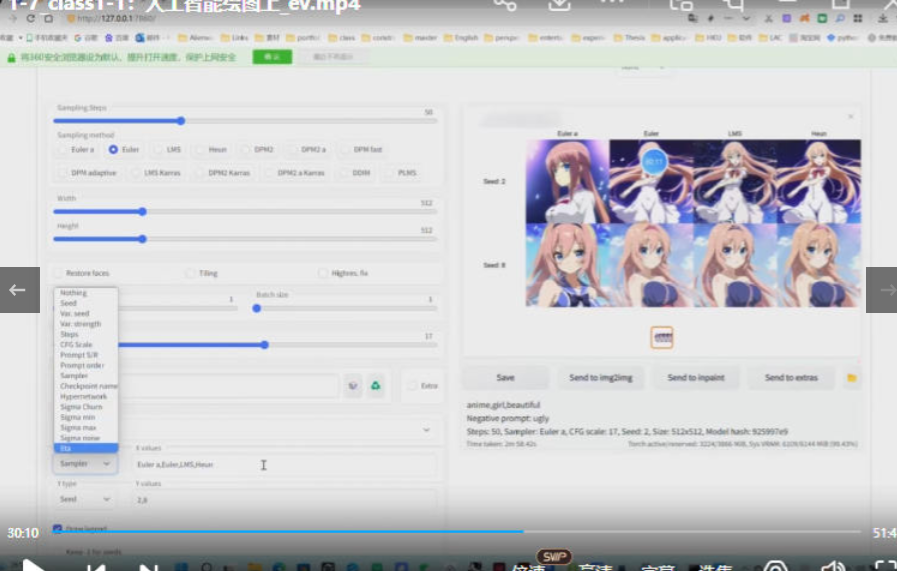Screen dimensions: 897x571
Task: Go to previous item with left arrow
Action: click(17, 290)
